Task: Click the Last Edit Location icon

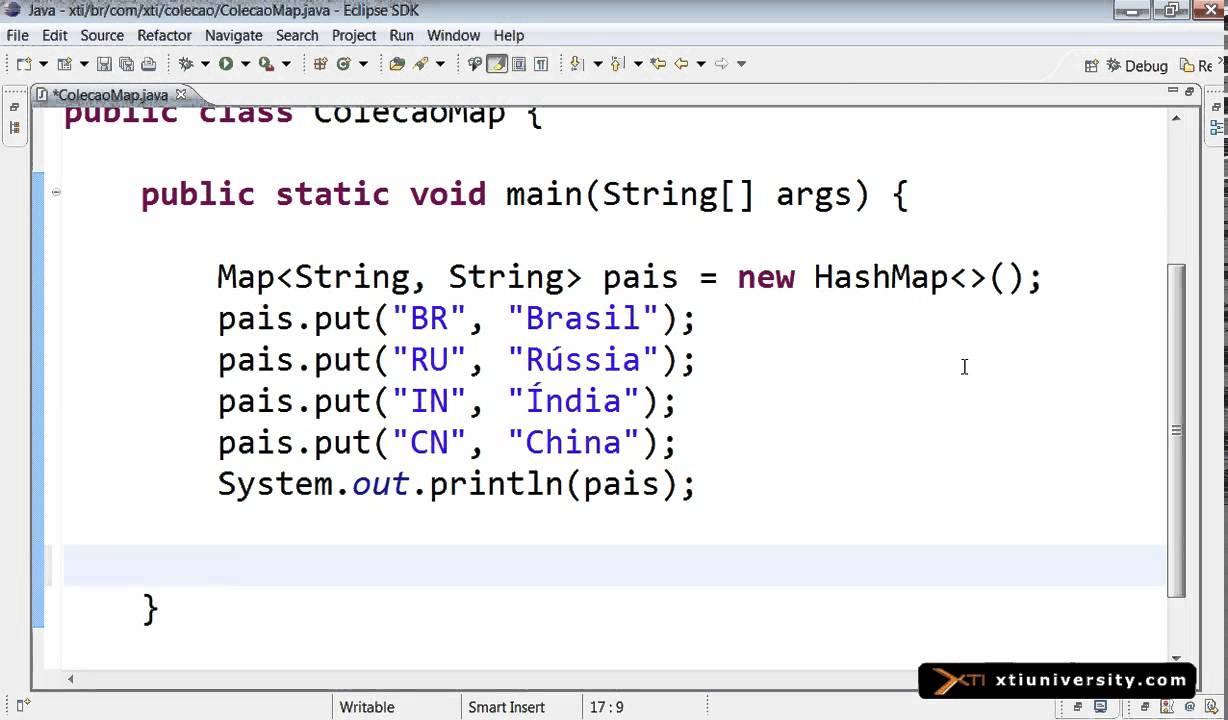Action: pos(658,64)
